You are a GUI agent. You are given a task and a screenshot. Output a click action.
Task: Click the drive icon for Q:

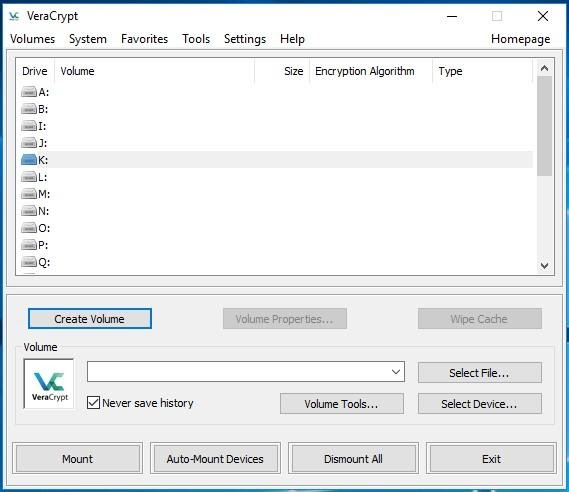[x=29, y=262]
